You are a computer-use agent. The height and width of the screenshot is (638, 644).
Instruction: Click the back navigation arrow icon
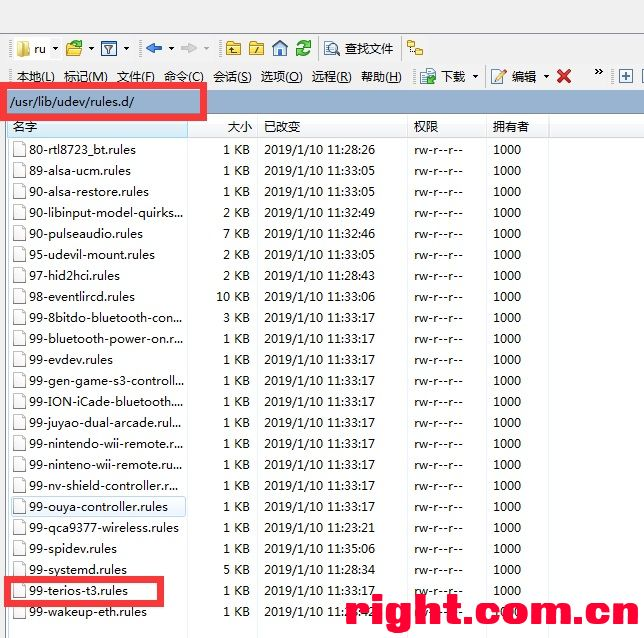click(153, 48)
